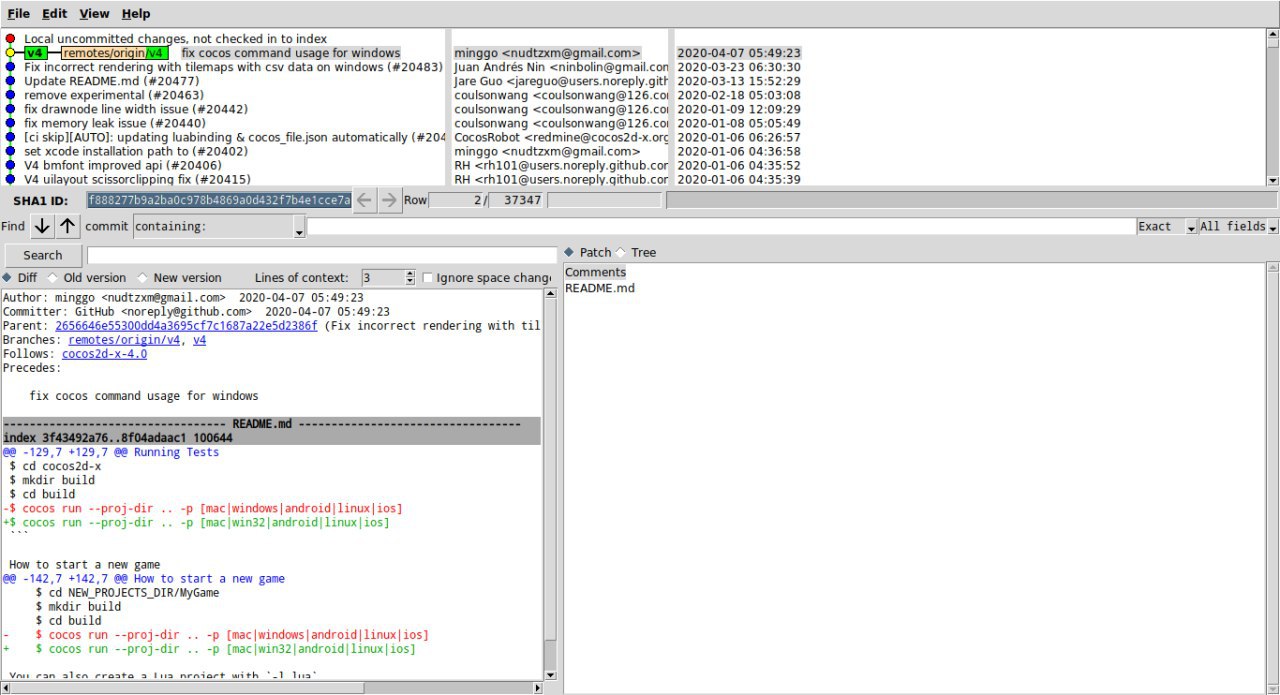Viewport: 1280px width, 695px height.
Task: Click the CocosRobot author entry
Action: (561, 137)
